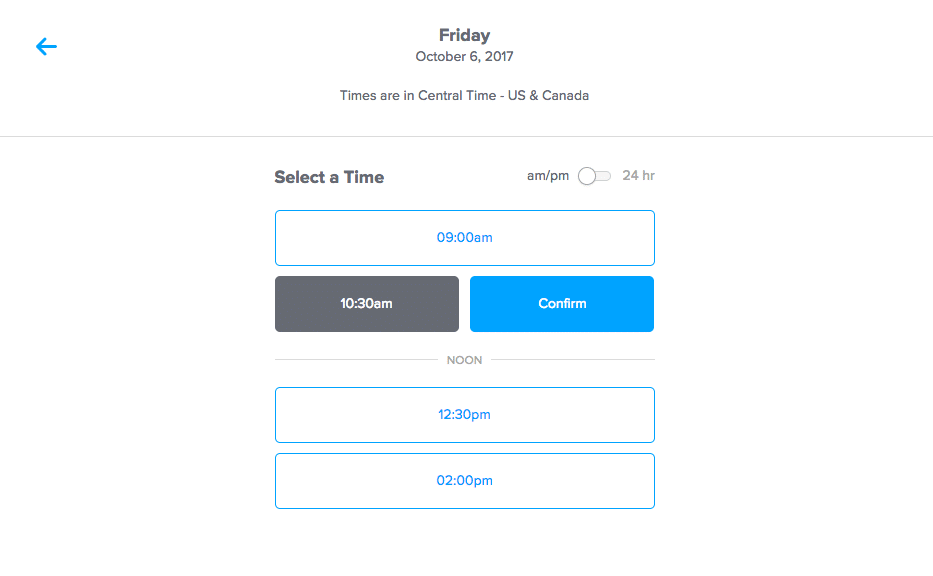Click the Select a Time heading
The image size is (933, 576).
click(328, 177)
